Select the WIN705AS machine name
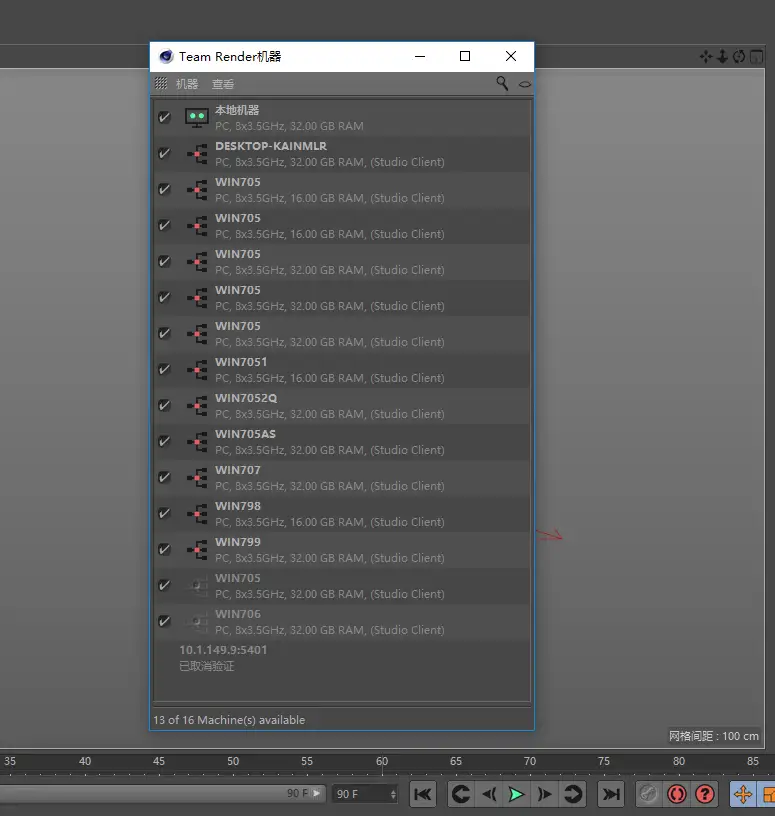 (246, 434)
